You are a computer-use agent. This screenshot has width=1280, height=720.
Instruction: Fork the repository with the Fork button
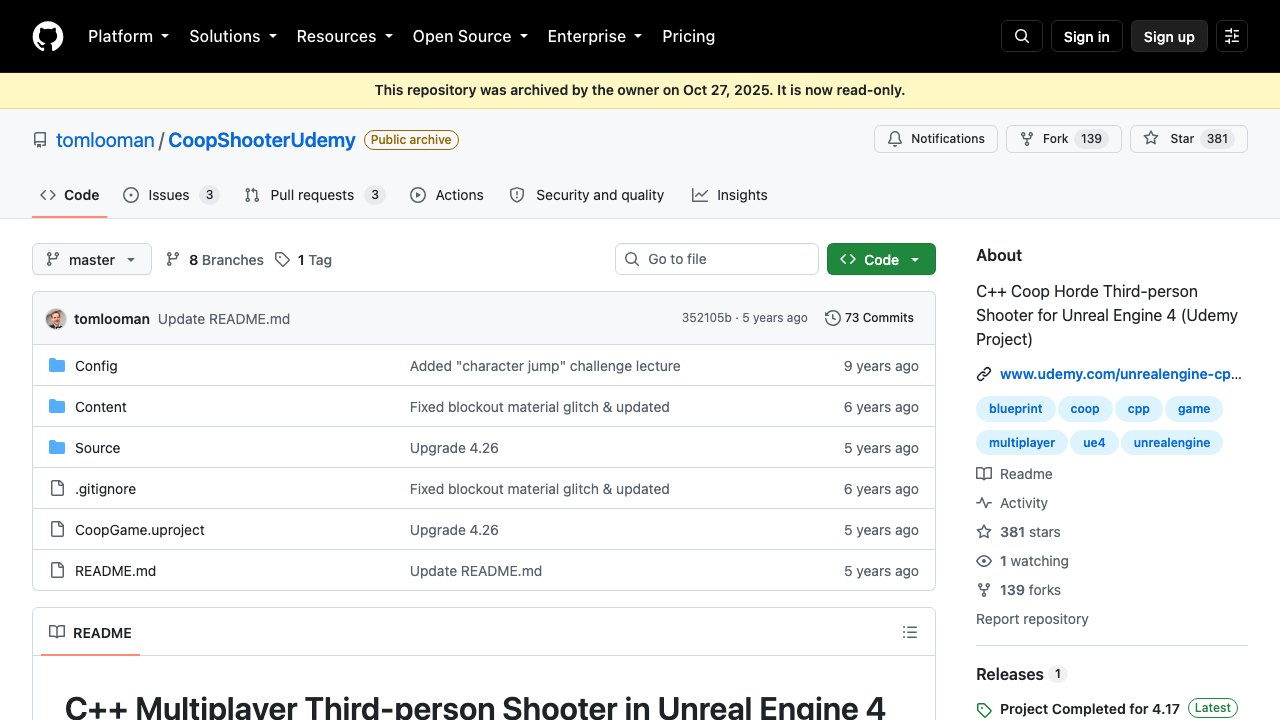(x=1064, y=139)
